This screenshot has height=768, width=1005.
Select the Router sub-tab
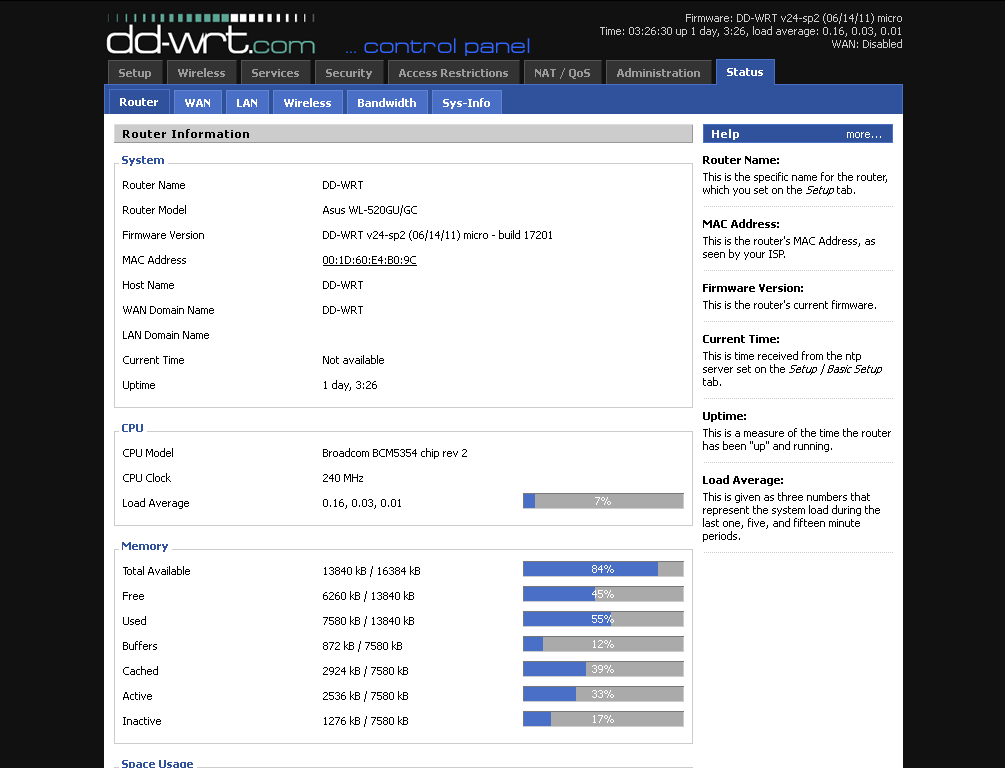(x=138, y=102)
